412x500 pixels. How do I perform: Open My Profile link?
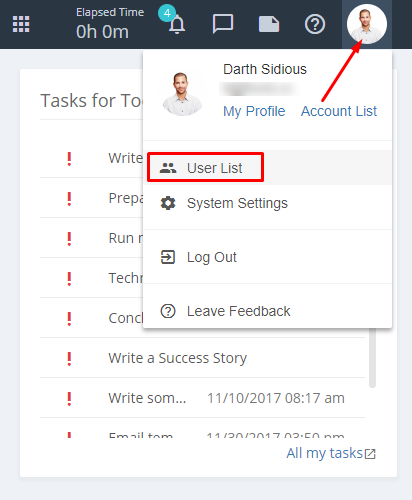[254, 111]
